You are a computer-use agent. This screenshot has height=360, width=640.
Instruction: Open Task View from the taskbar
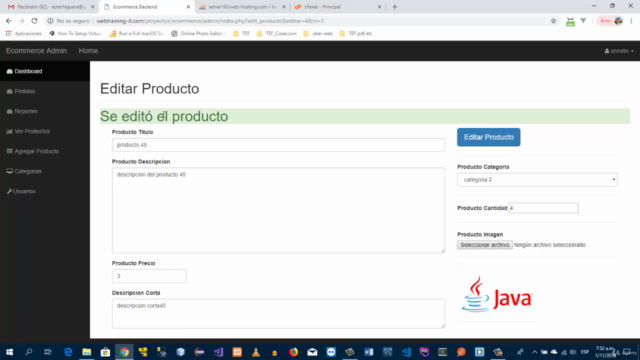click(48, 352)
